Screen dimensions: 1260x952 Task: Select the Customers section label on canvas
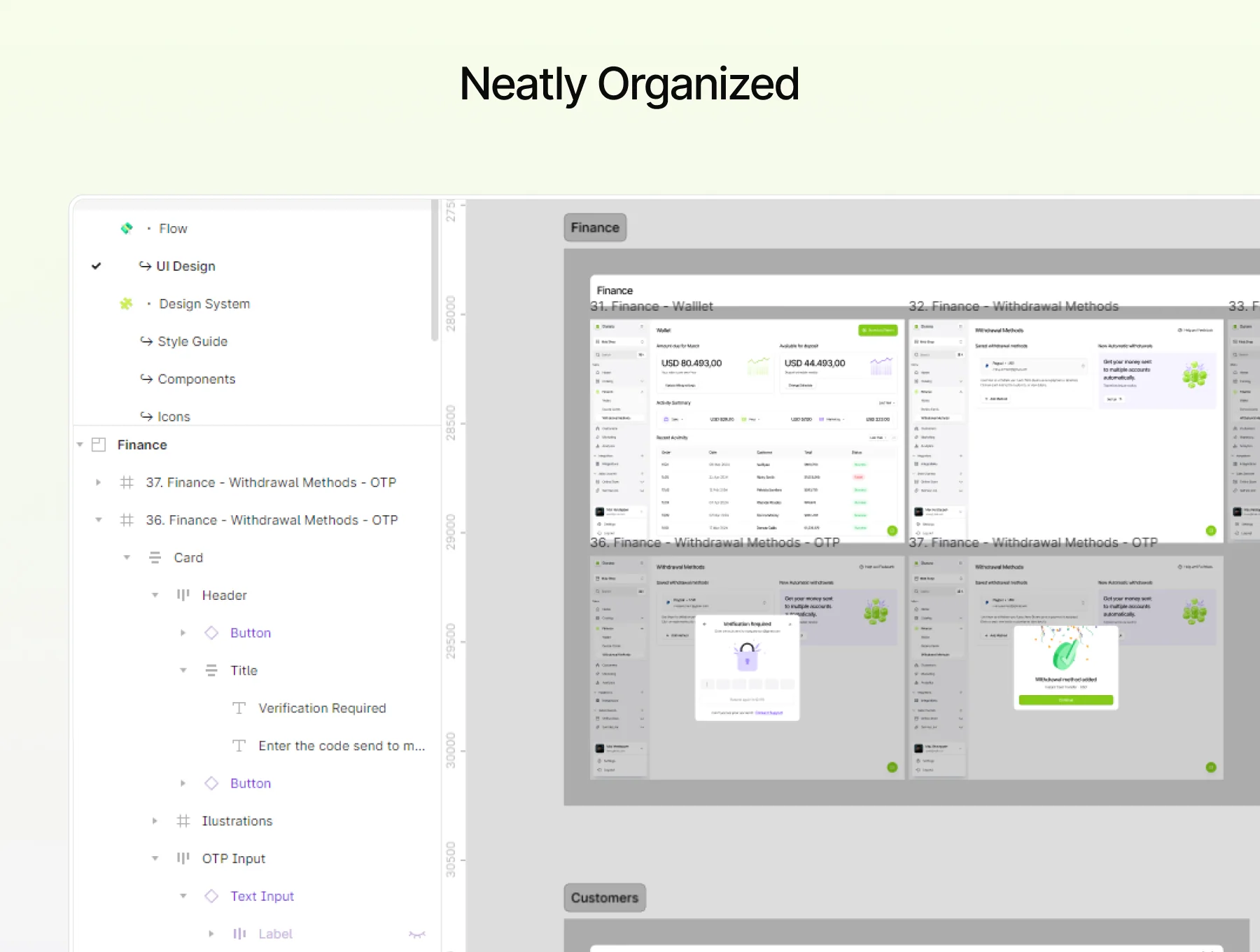(605, 897)
